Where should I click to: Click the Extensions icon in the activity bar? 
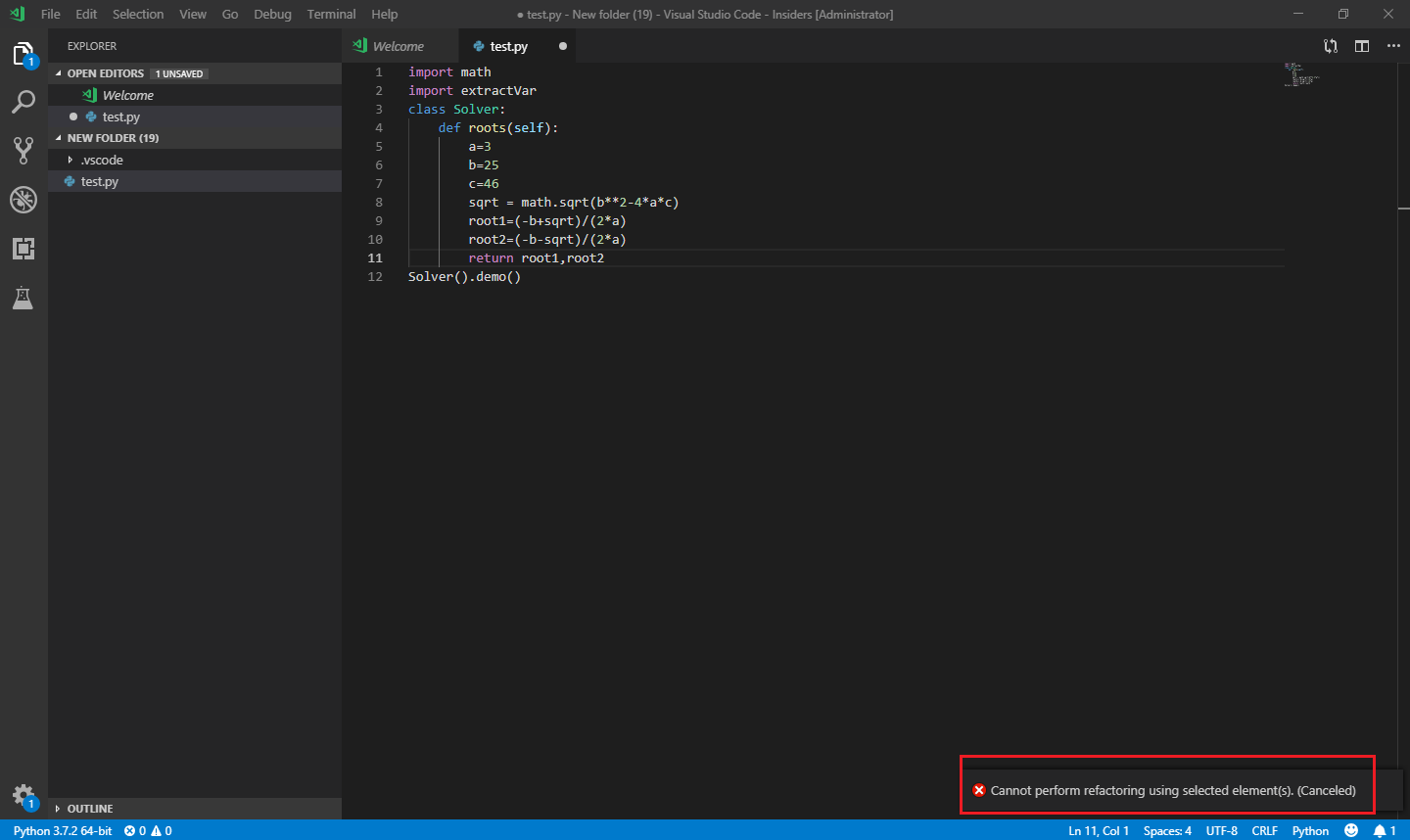point(23,249)
